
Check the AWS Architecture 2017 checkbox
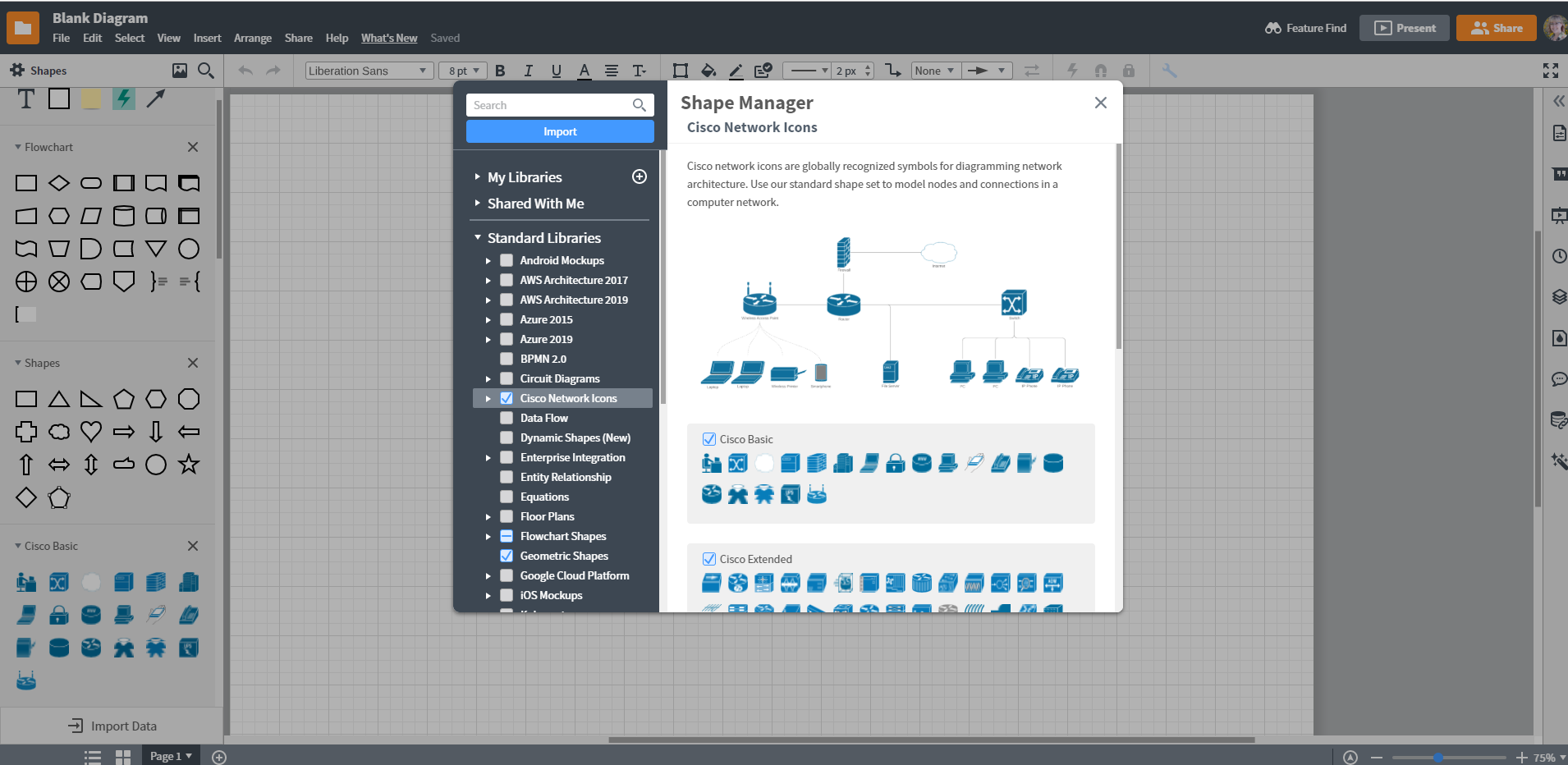tap(507, 280)
